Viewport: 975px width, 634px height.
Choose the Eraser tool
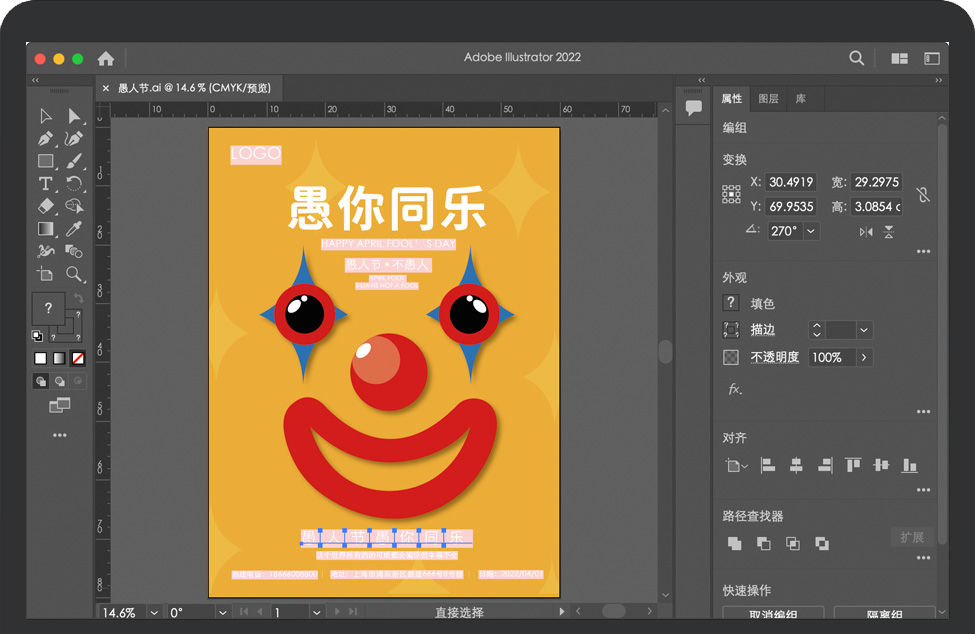pos(45,206)
